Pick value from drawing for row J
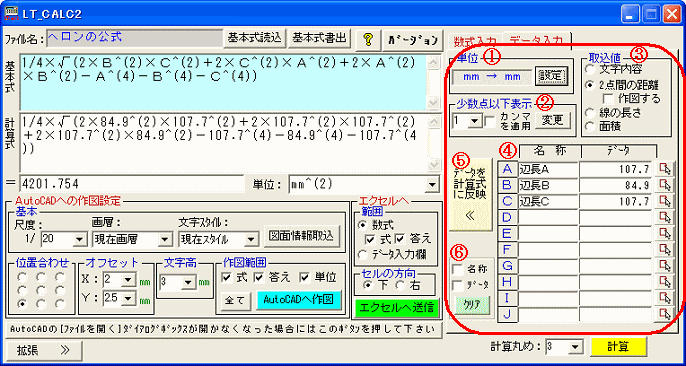Screen dimensions: 686x366 tap(665, 314)
